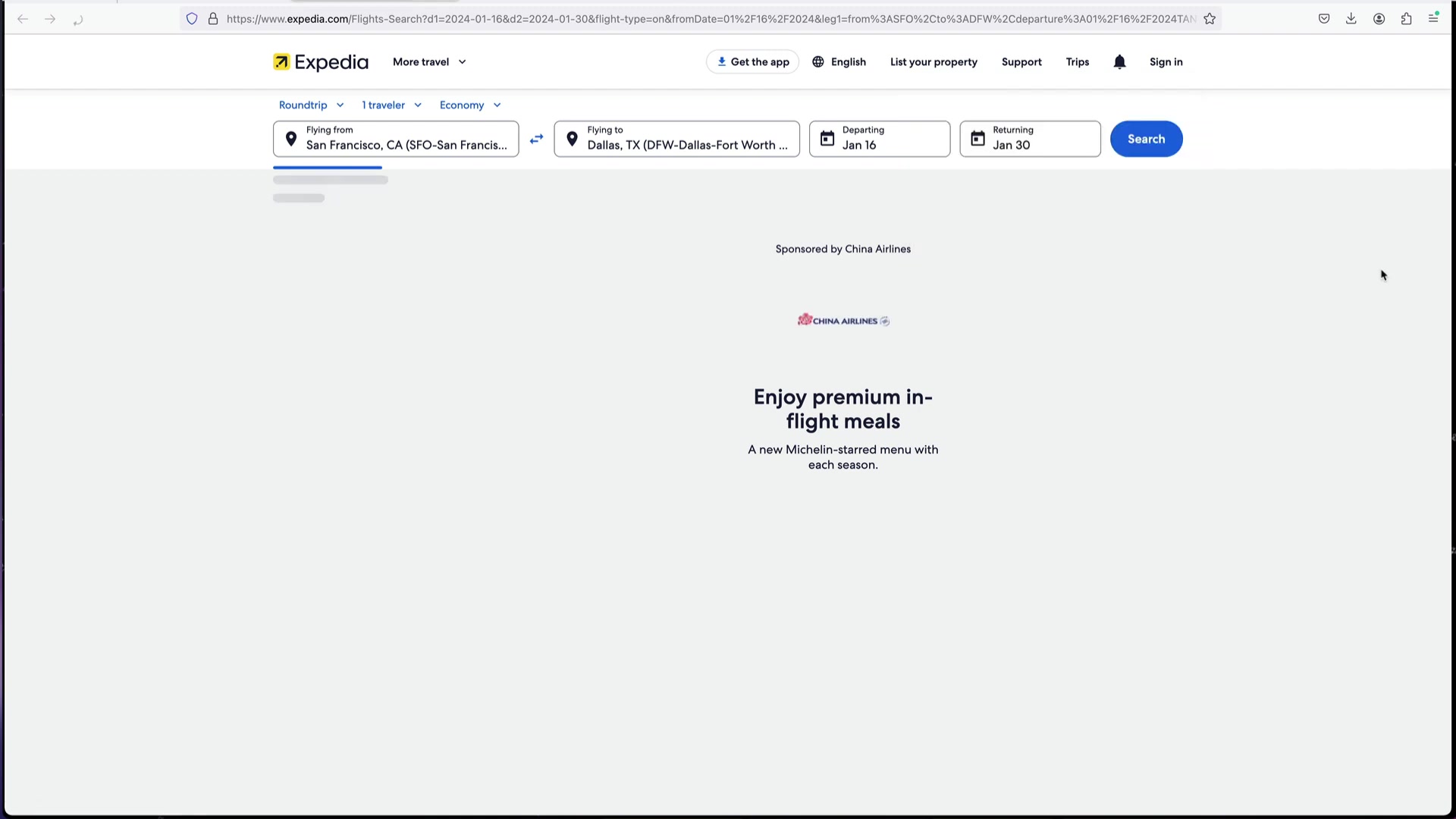The width and height of the screenshot is (1456, 819).
Task: Expand the Roundtrip flight type dropdown
Action: [311, 105]
